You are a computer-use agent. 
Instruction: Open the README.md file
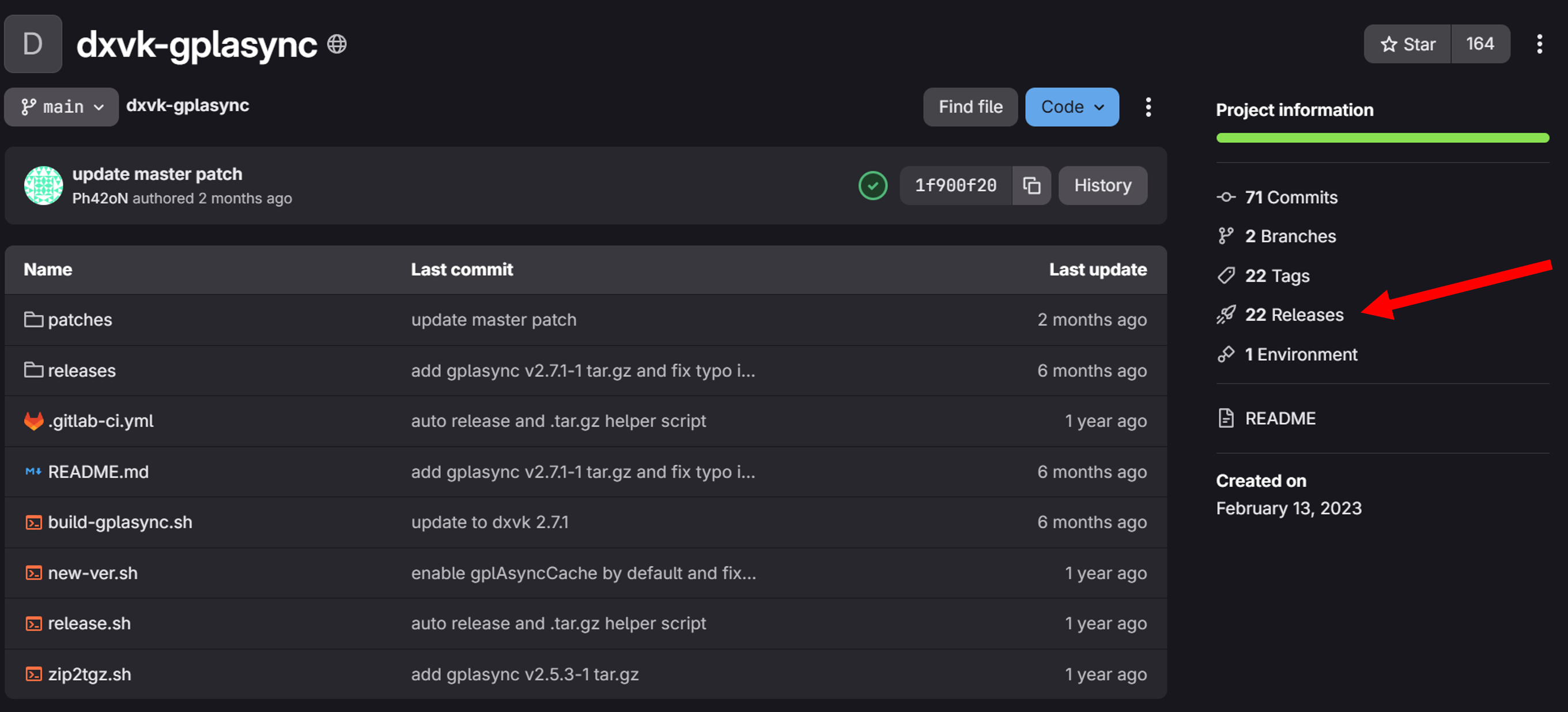[x=98, y=472]
